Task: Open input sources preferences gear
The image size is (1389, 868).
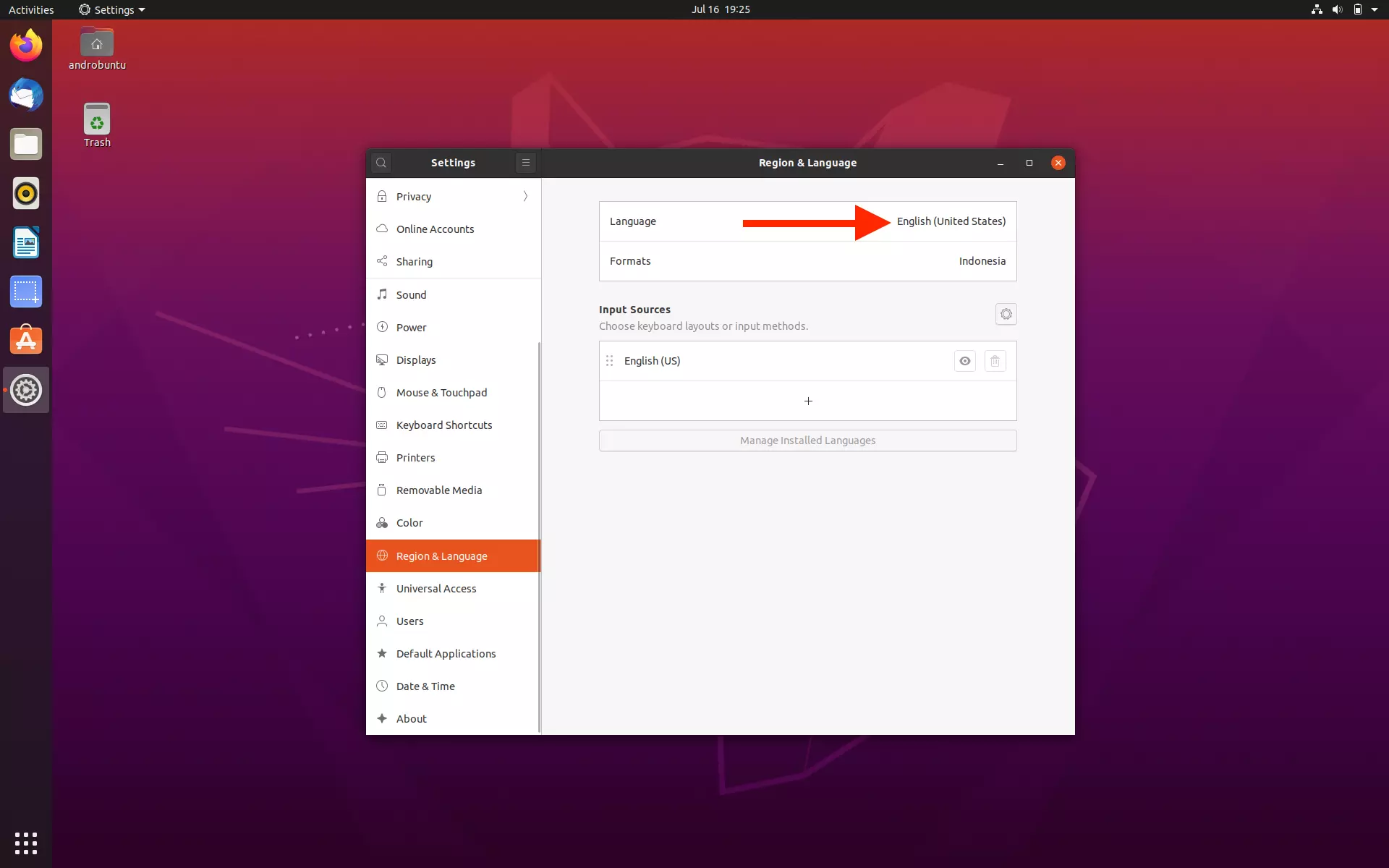Action: [x=1006, y=314]
